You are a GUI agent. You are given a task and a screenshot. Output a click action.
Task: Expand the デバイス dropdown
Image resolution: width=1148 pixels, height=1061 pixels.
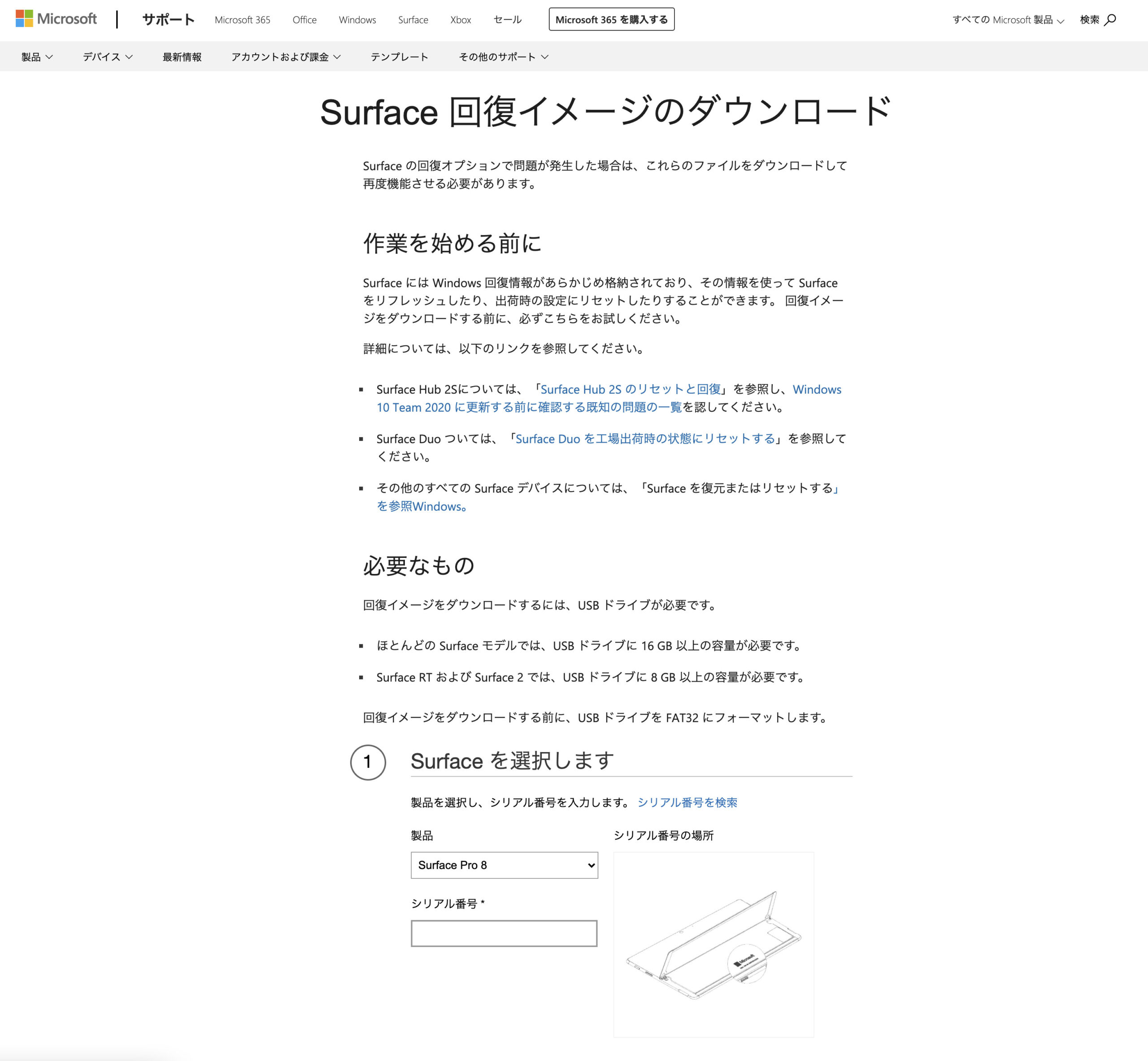click(x=107, y=57)
